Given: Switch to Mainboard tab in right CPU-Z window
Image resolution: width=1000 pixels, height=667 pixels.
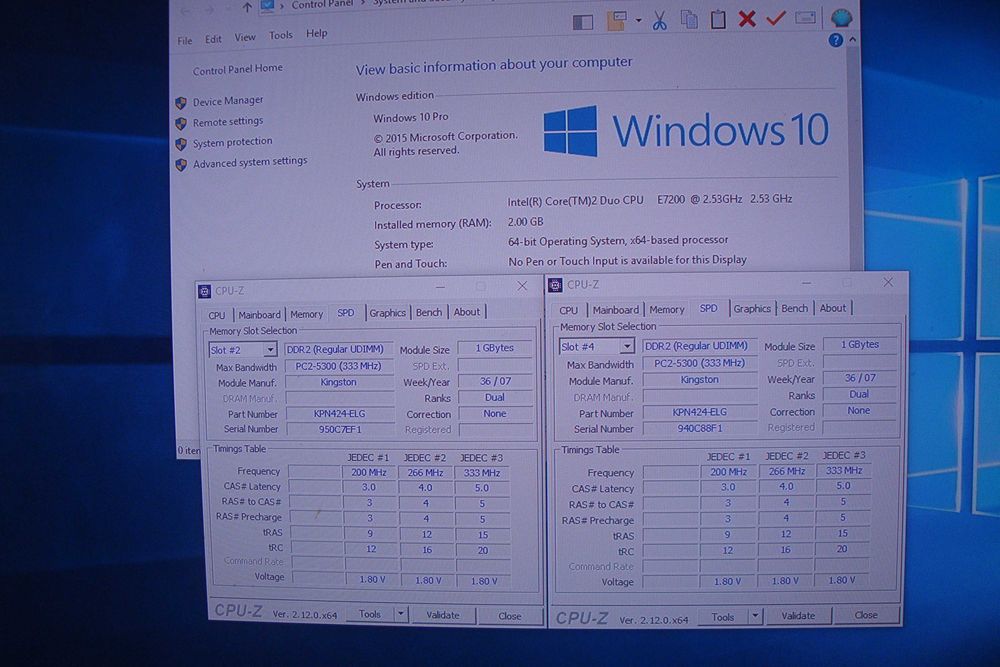Looking at the screenshot, I should tap(615, 309).
